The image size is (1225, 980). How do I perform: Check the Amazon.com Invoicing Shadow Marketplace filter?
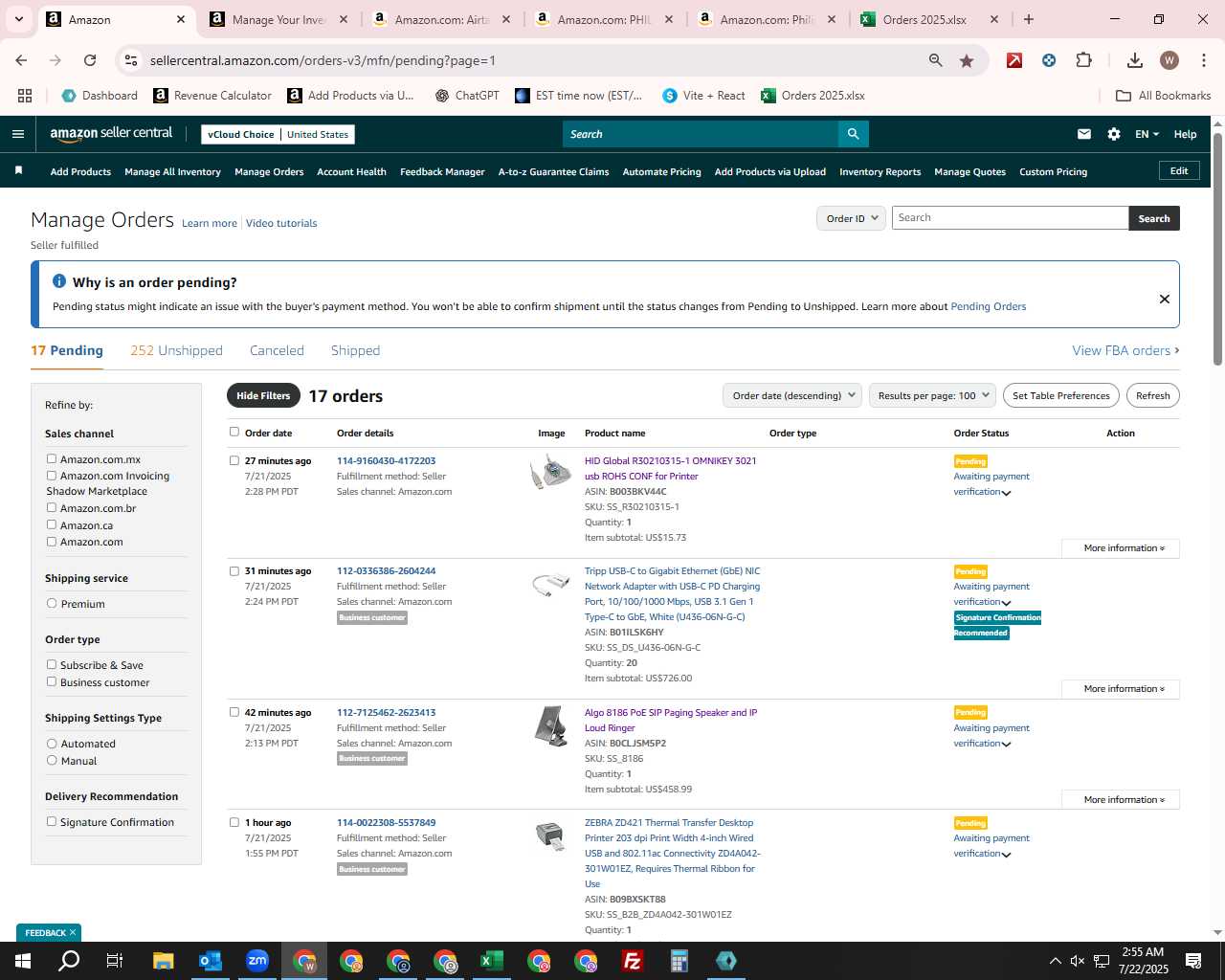(52, 476)
